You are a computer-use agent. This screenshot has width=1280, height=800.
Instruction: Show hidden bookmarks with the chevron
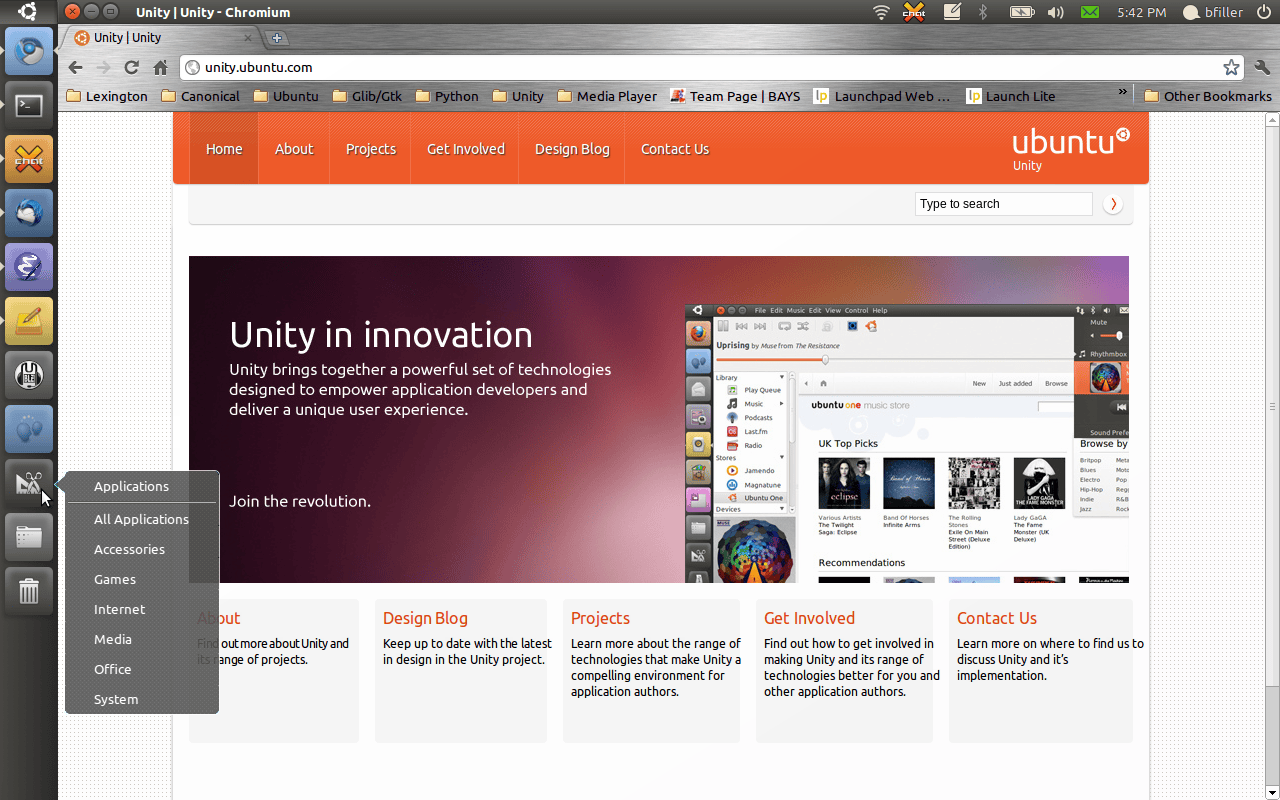click(x=1123, y=93)
